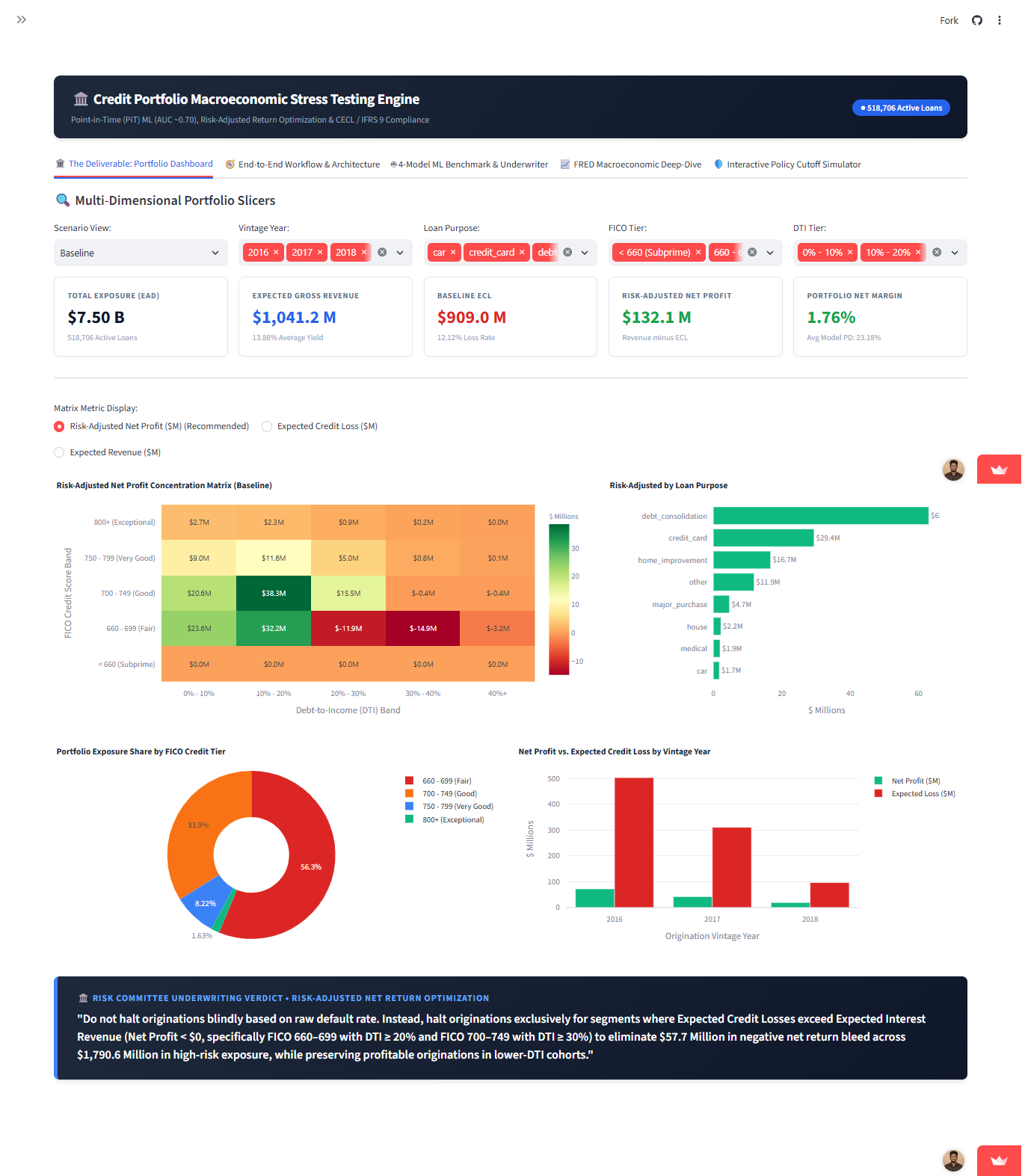Image resolution: width=1022 pixels, height=1176 pixels.
Task: Click the $38.3M heatmap cell
Action: tap(274, 593)
